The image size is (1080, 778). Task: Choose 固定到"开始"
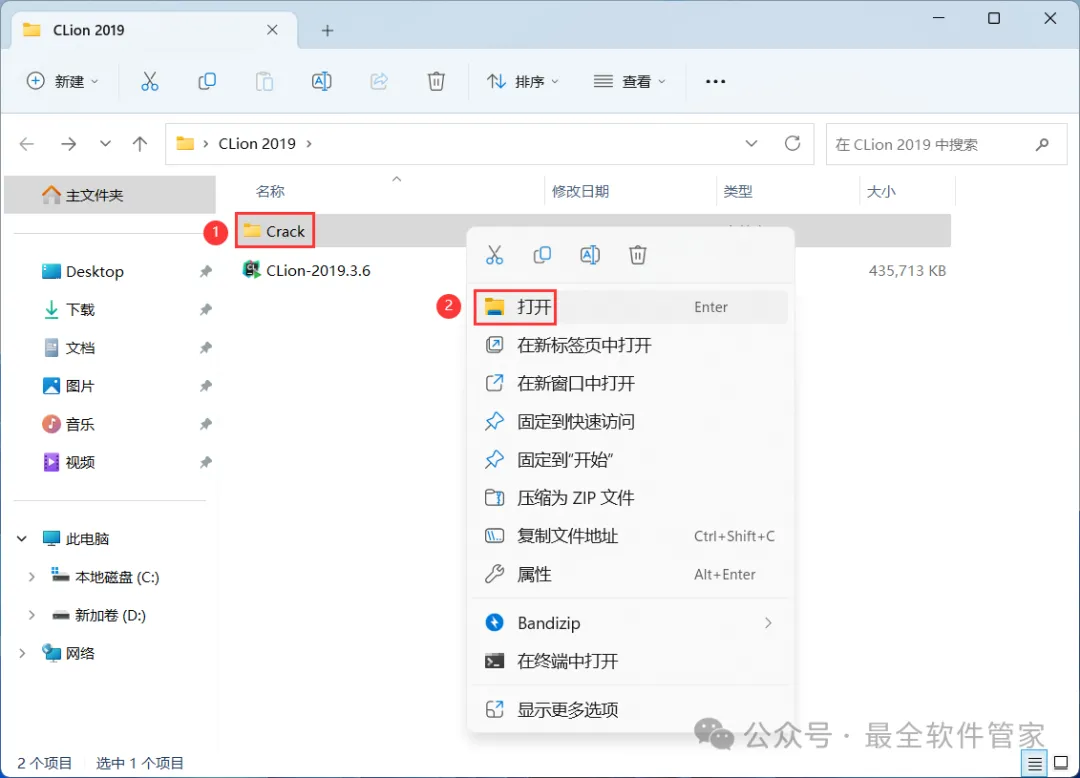pos(630,460)
